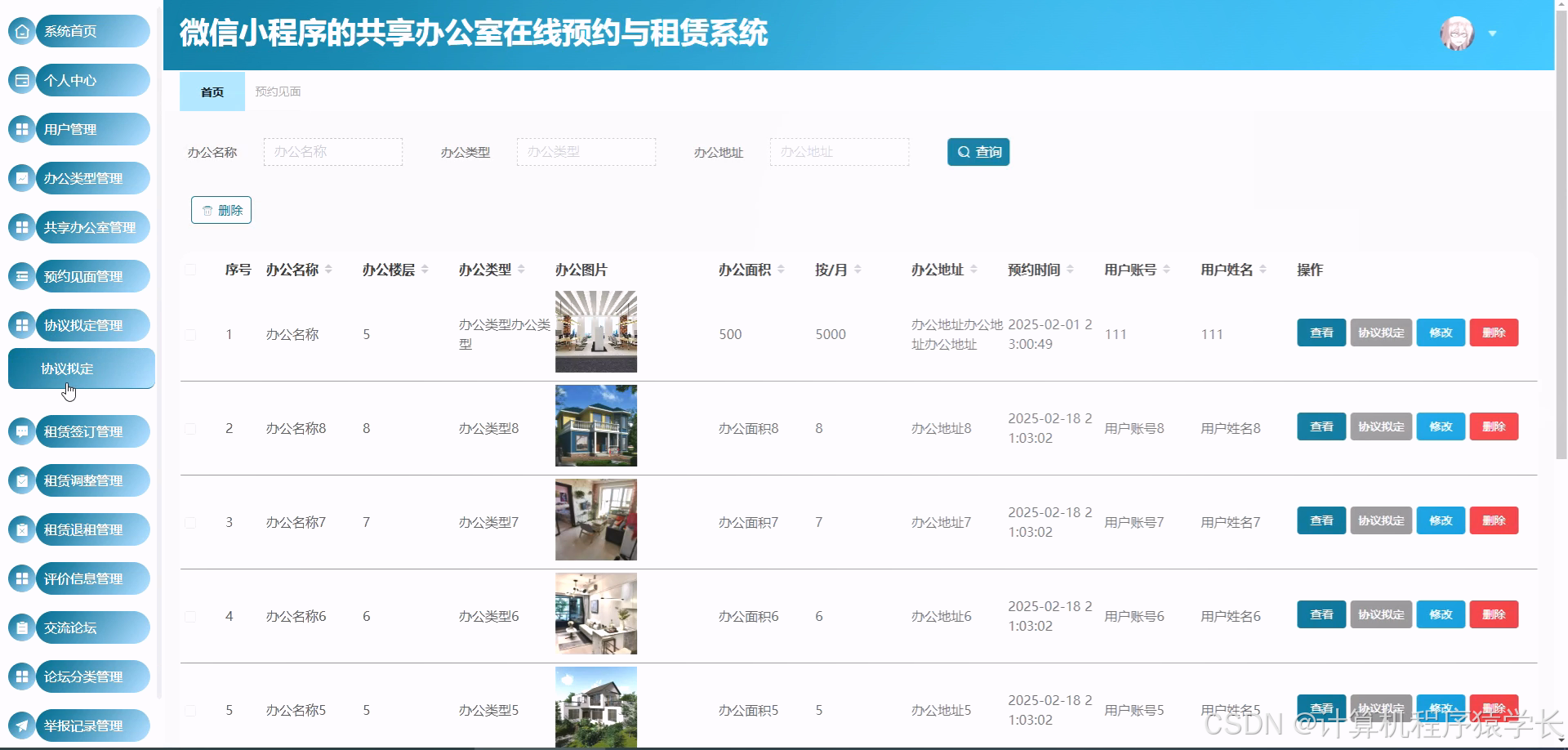The height and width of the screenshot is (750, 1568).
Task: Click inside the 办公名称 search field
Action: point(332,151)
